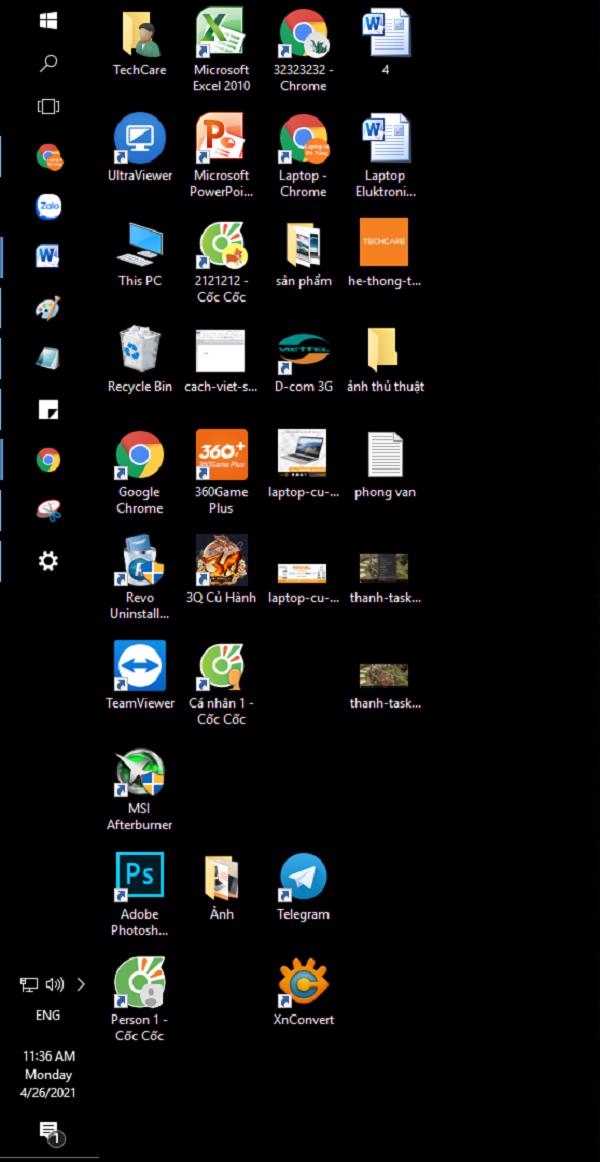Select the This PC icon
600x1162 pixels.
point(139,254)
